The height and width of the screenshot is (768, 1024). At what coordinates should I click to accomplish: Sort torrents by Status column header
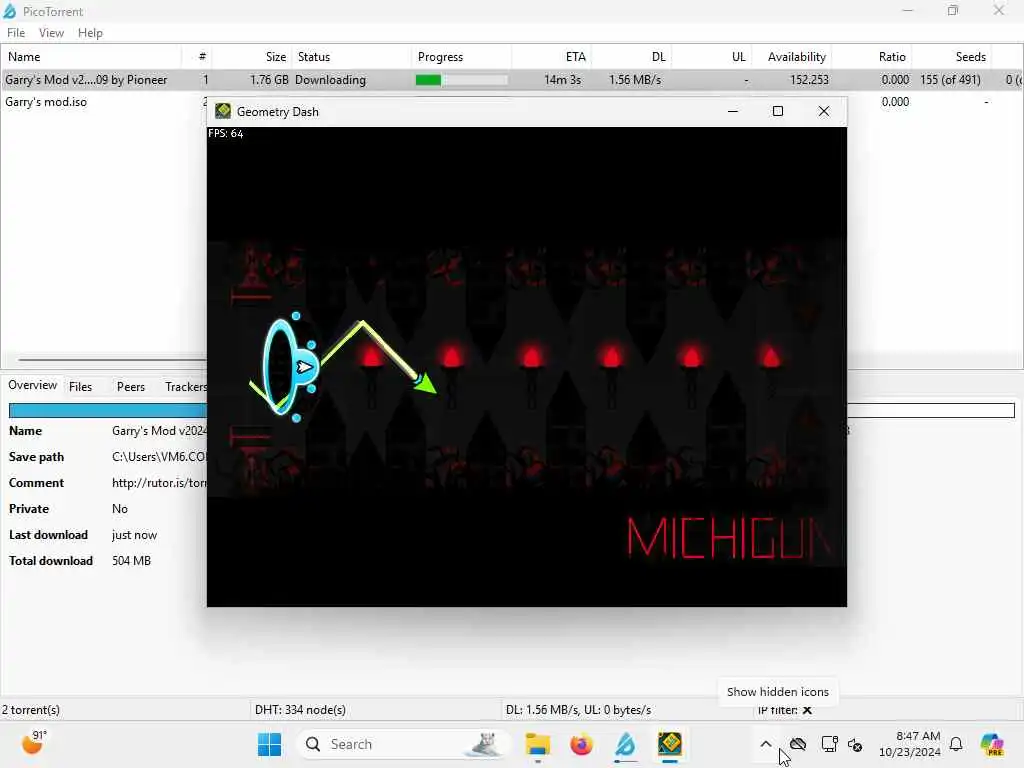point(351,57)
